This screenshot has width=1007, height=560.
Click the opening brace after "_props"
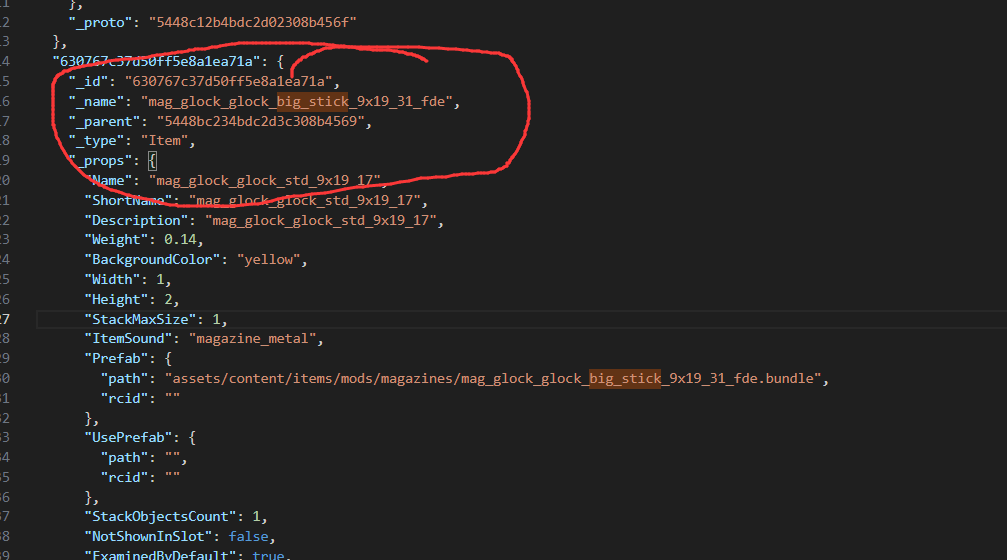[152, 160]
